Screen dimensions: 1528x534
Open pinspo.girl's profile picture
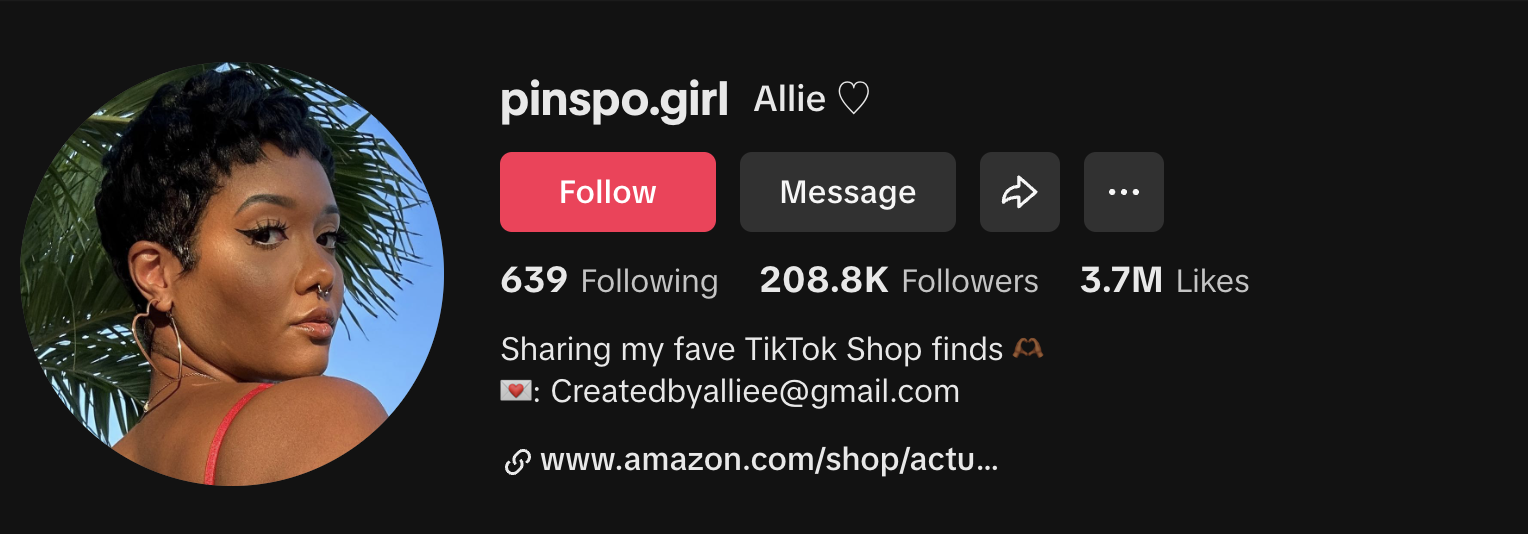coord(232,274)
